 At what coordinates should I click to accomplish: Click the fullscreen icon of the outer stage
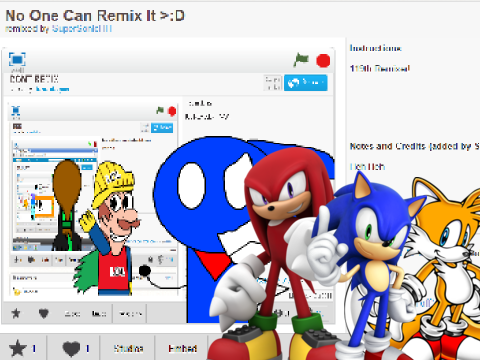(x=17, y=60)
